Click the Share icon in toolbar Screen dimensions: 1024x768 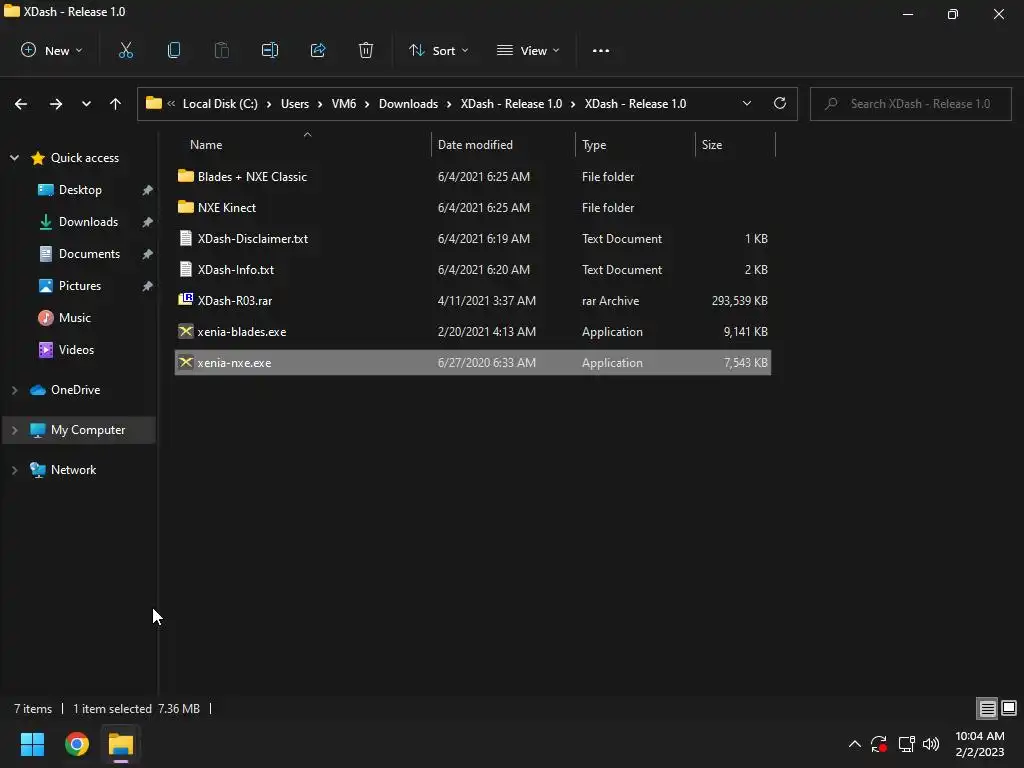point(318,50)
